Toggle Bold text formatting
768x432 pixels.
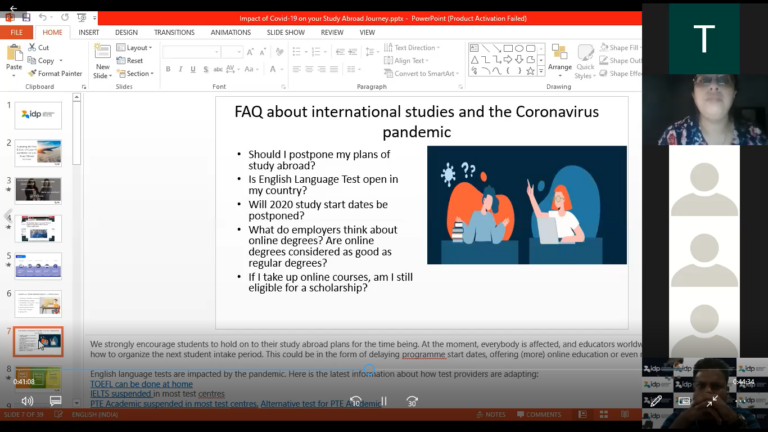click(168, 69)
